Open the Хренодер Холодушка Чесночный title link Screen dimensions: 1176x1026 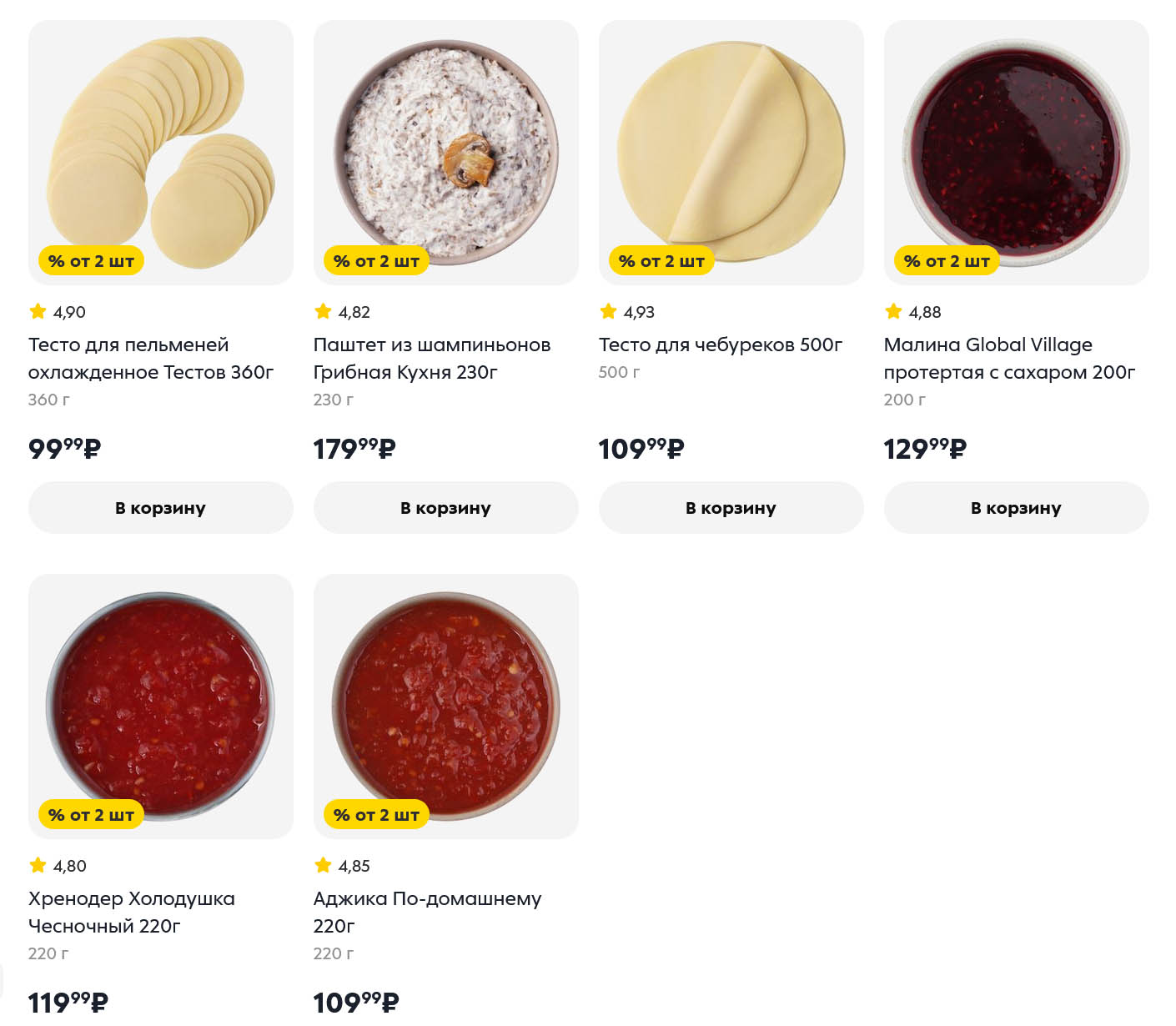[x=131, y=913]
